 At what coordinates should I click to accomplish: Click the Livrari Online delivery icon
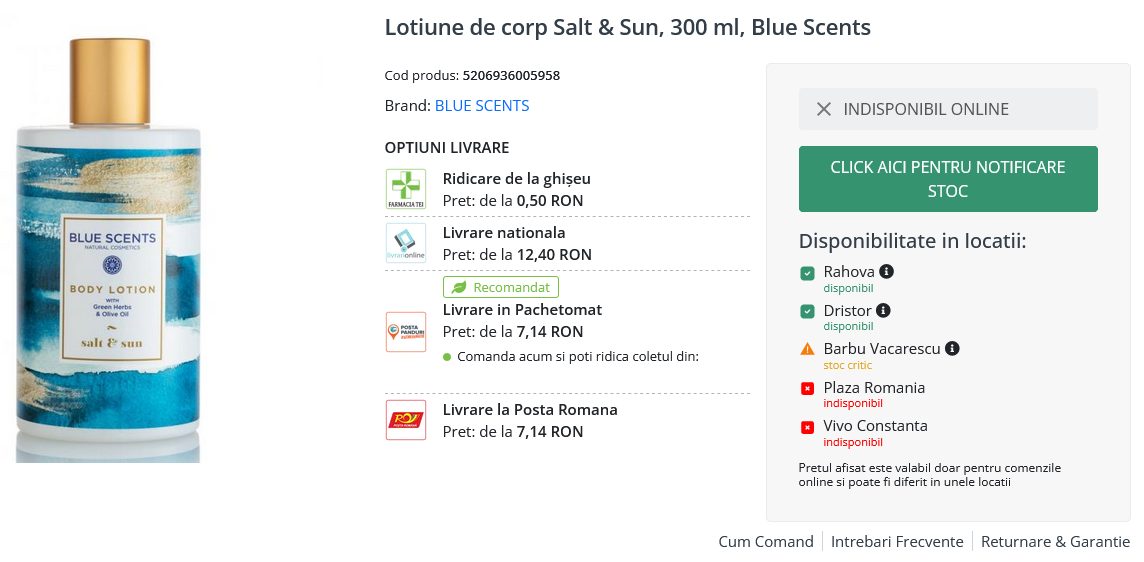point(406,243)
